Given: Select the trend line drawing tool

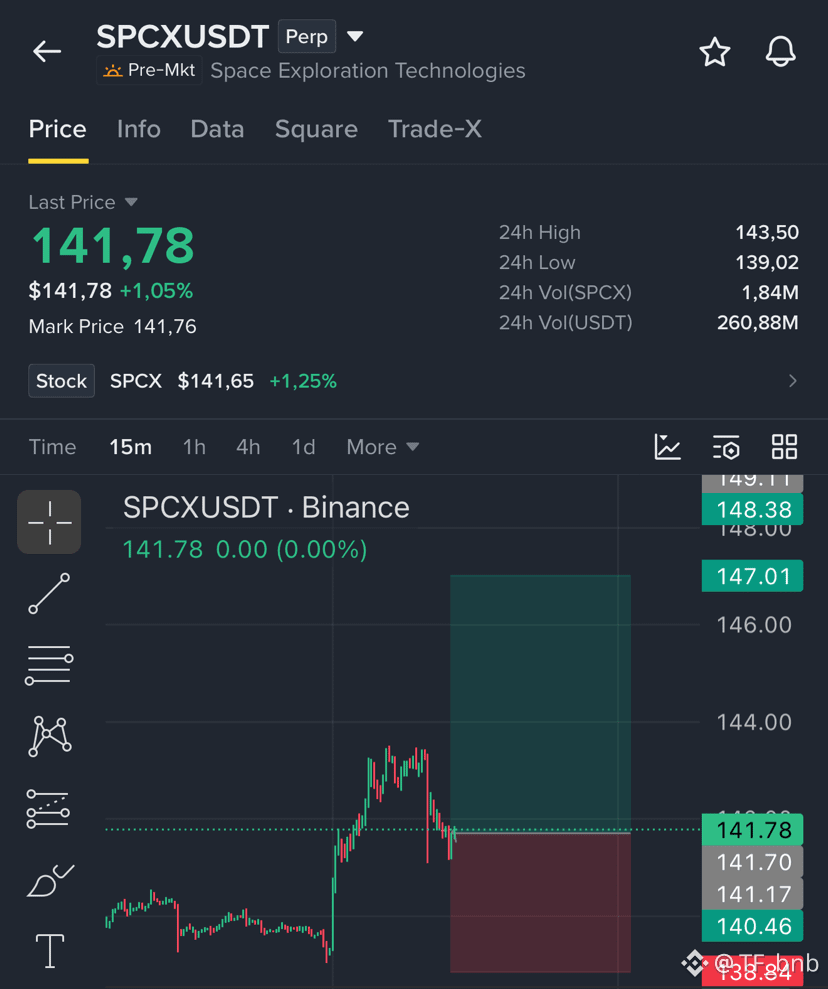Looking at the screenshot, I should (49, 594).
